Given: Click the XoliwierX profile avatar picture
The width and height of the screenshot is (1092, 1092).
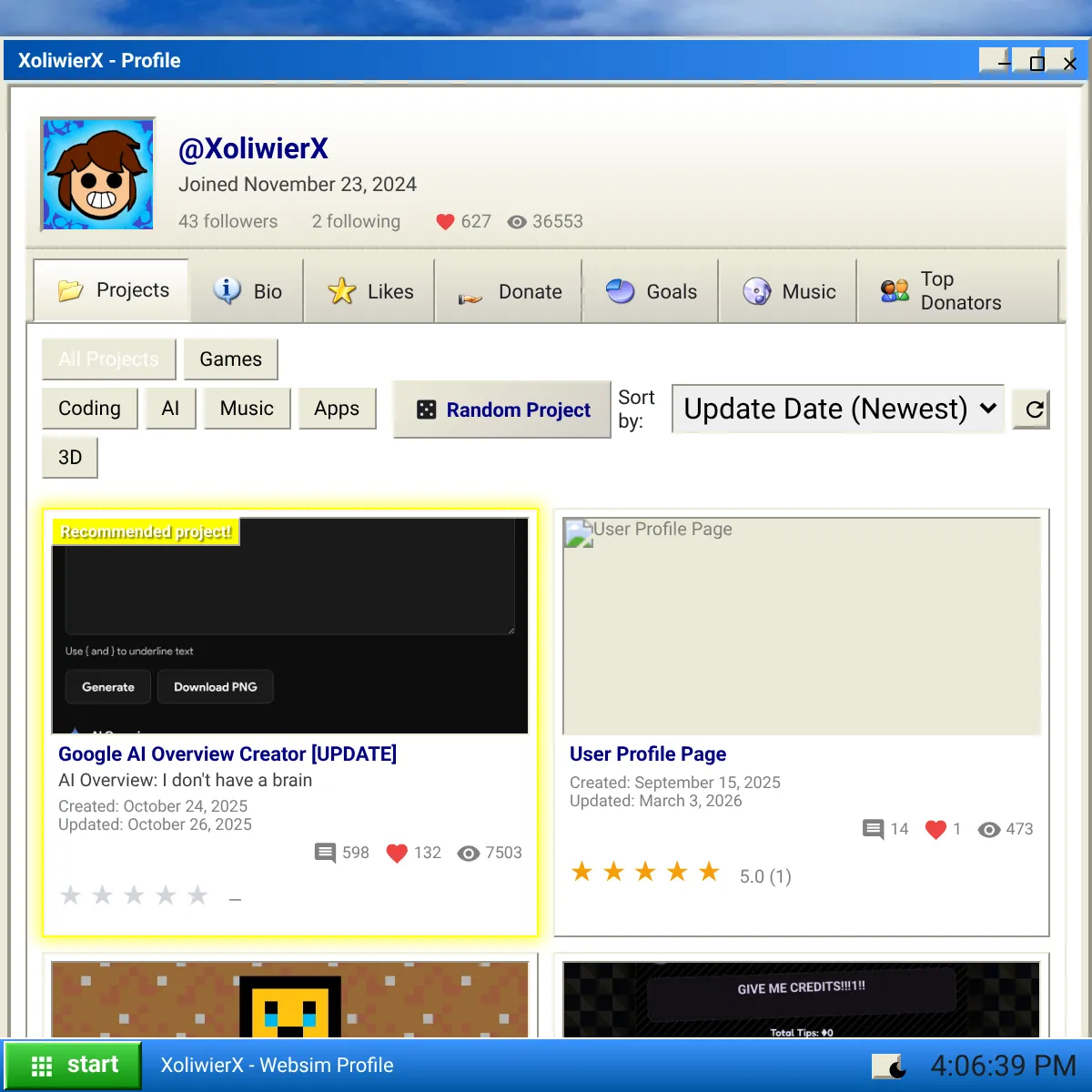Looking at the screenshot, I should pos(98,174).
